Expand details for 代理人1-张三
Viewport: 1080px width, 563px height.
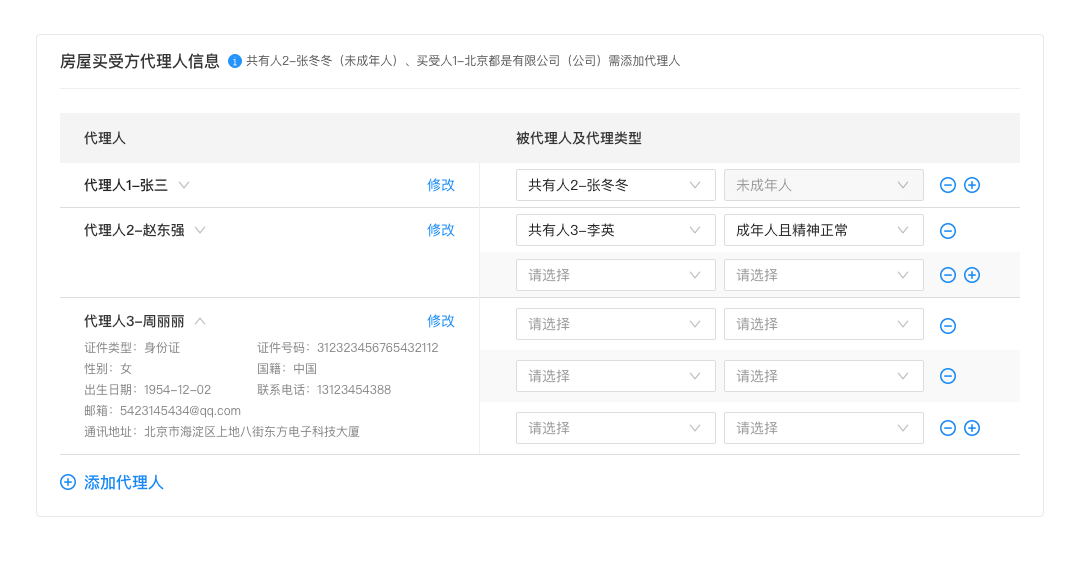pos(184,185)
